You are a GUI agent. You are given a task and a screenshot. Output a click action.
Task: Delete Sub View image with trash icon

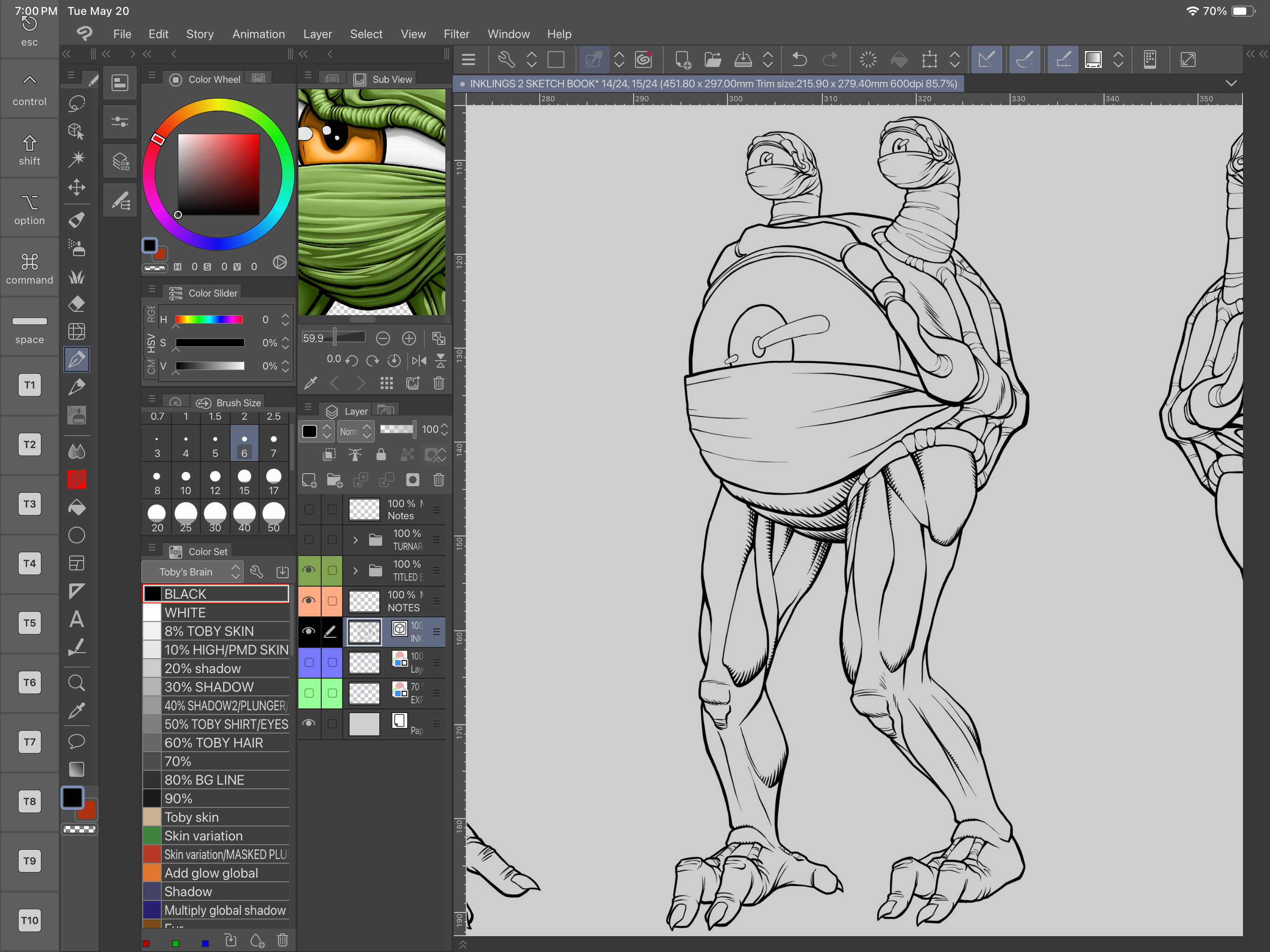(x=439, y=383)
